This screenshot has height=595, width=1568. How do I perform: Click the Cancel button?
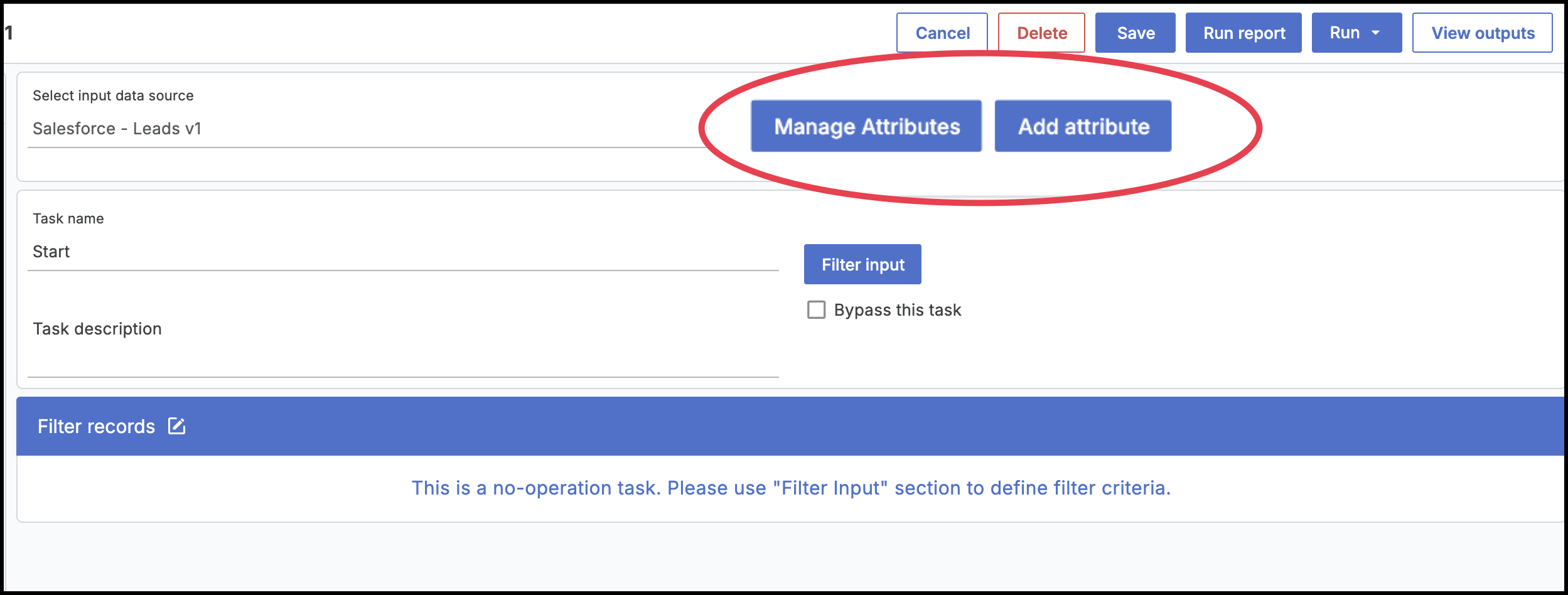(x=942, y=33)
